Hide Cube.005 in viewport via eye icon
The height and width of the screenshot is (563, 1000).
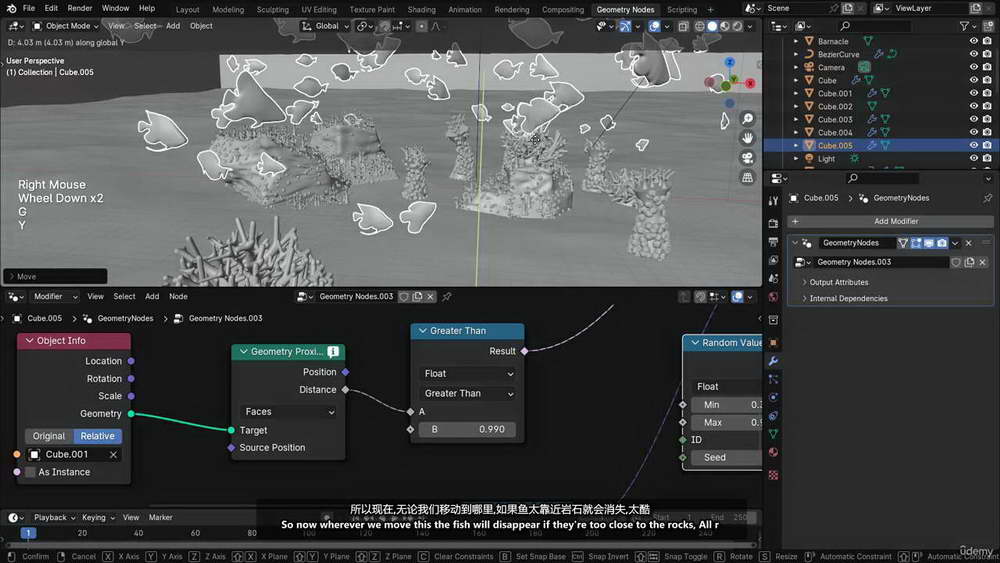pos(973,145)
